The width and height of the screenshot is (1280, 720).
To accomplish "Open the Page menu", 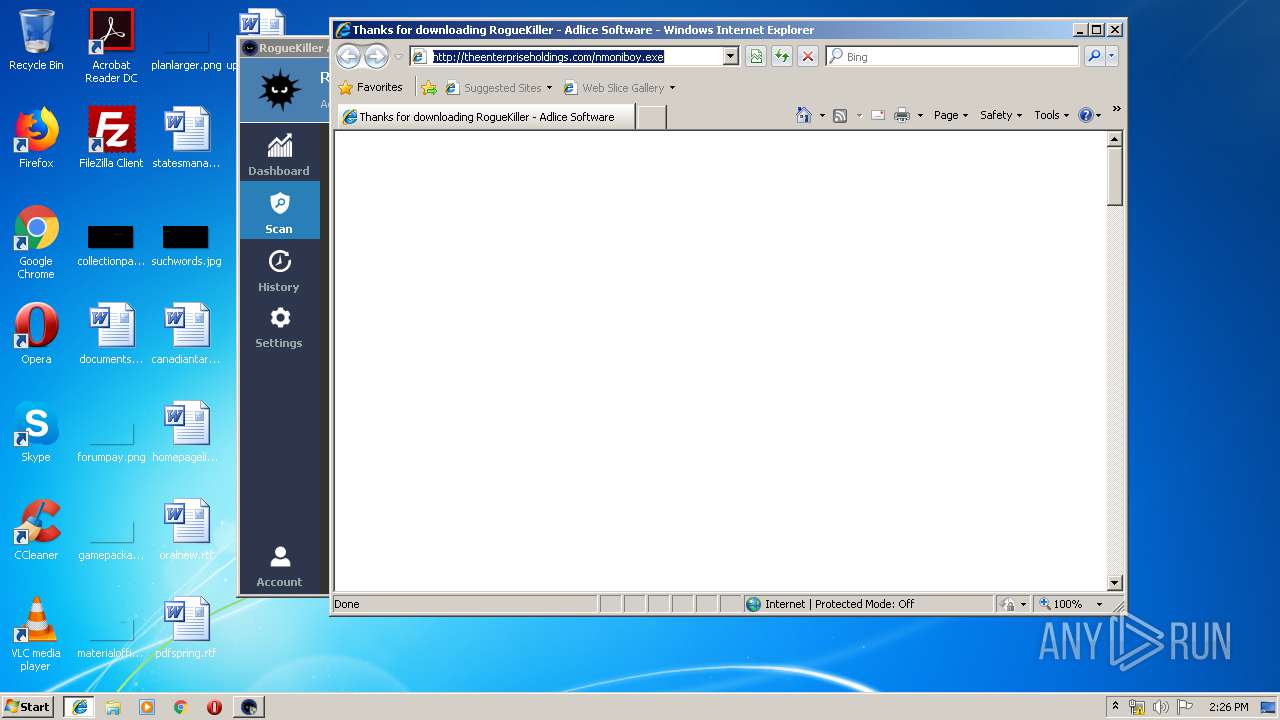I will click(950, 115).
